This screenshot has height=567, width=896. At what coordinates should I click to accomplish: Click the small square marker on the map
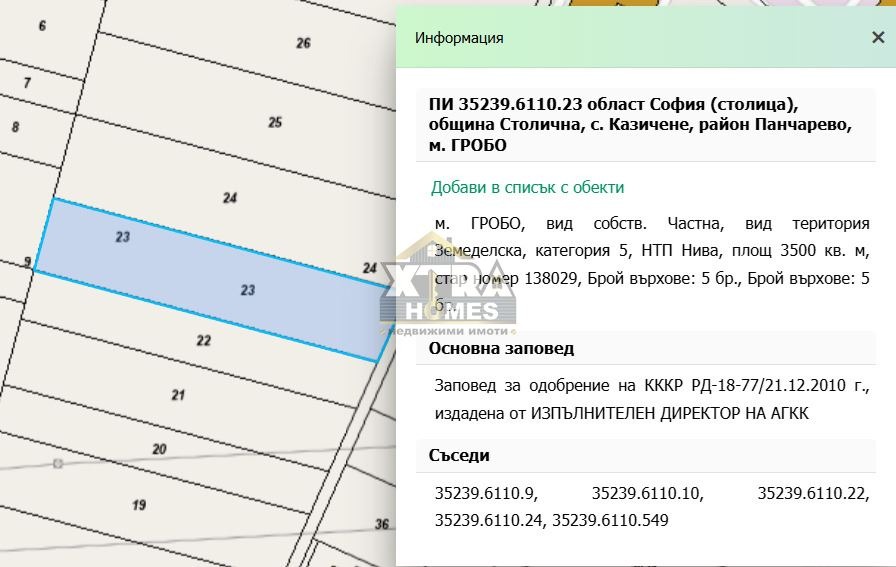[x=58, y=463]
